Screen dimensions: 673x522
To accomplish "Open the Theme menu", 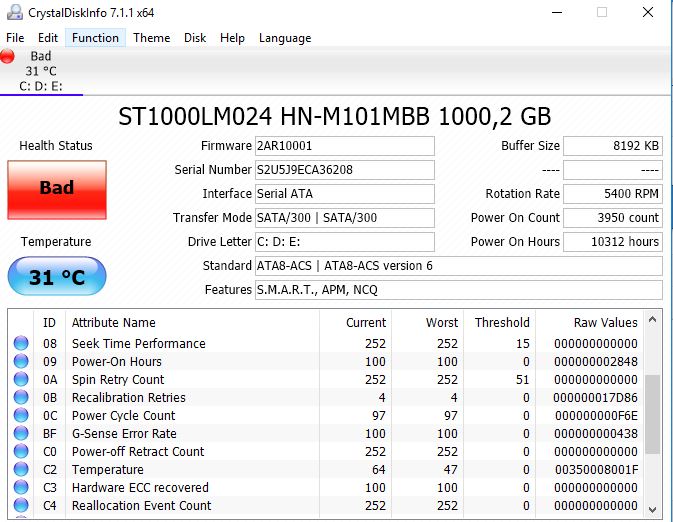I will 152,38.
